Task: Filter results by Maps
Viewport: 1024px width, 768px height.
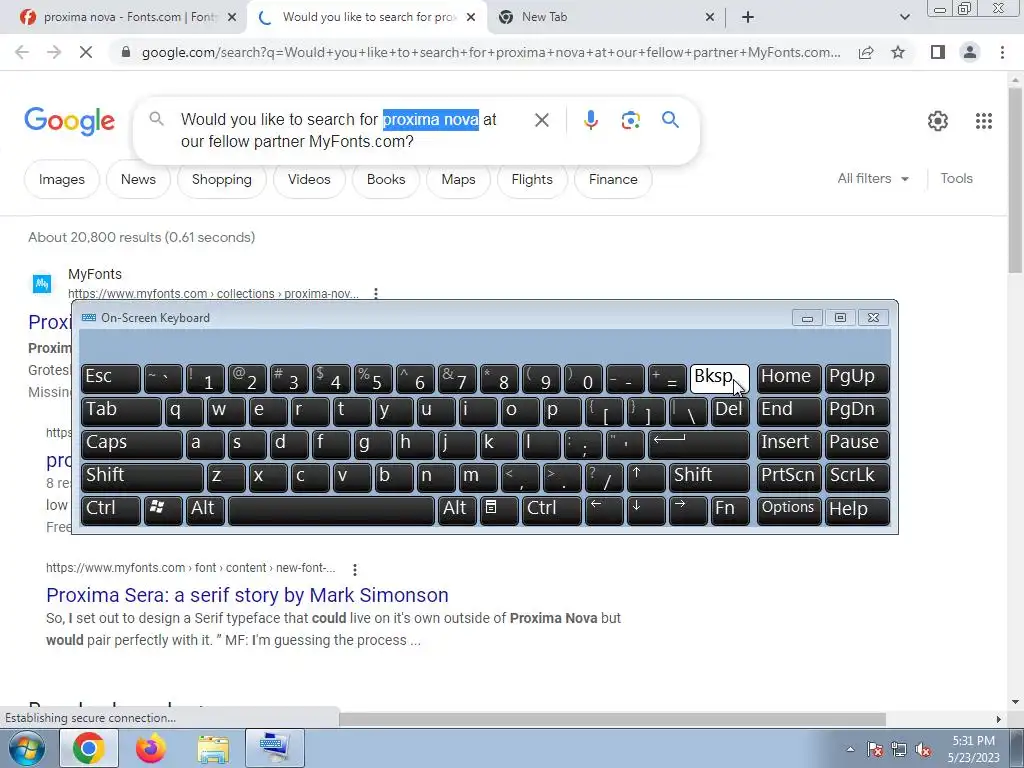Action: click(458, 179)
